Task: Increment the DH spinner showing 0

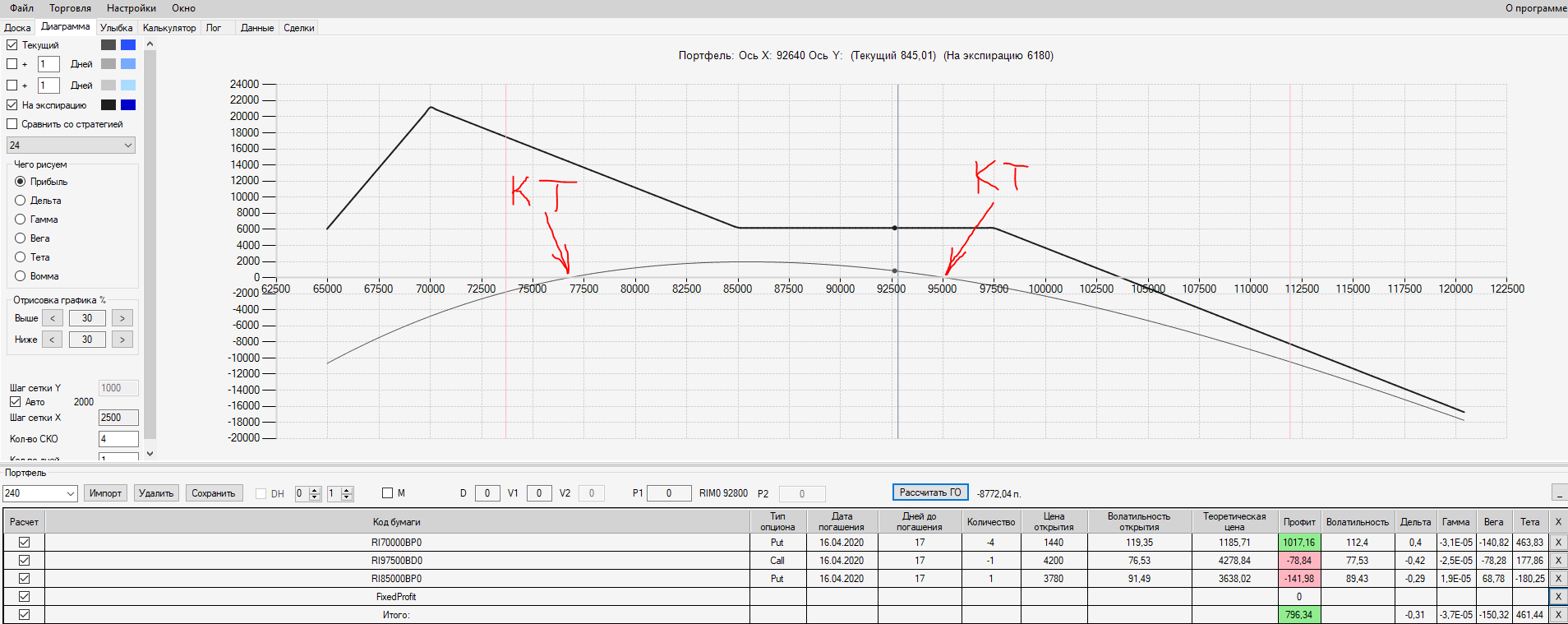Action: click(x=315, y=490)
